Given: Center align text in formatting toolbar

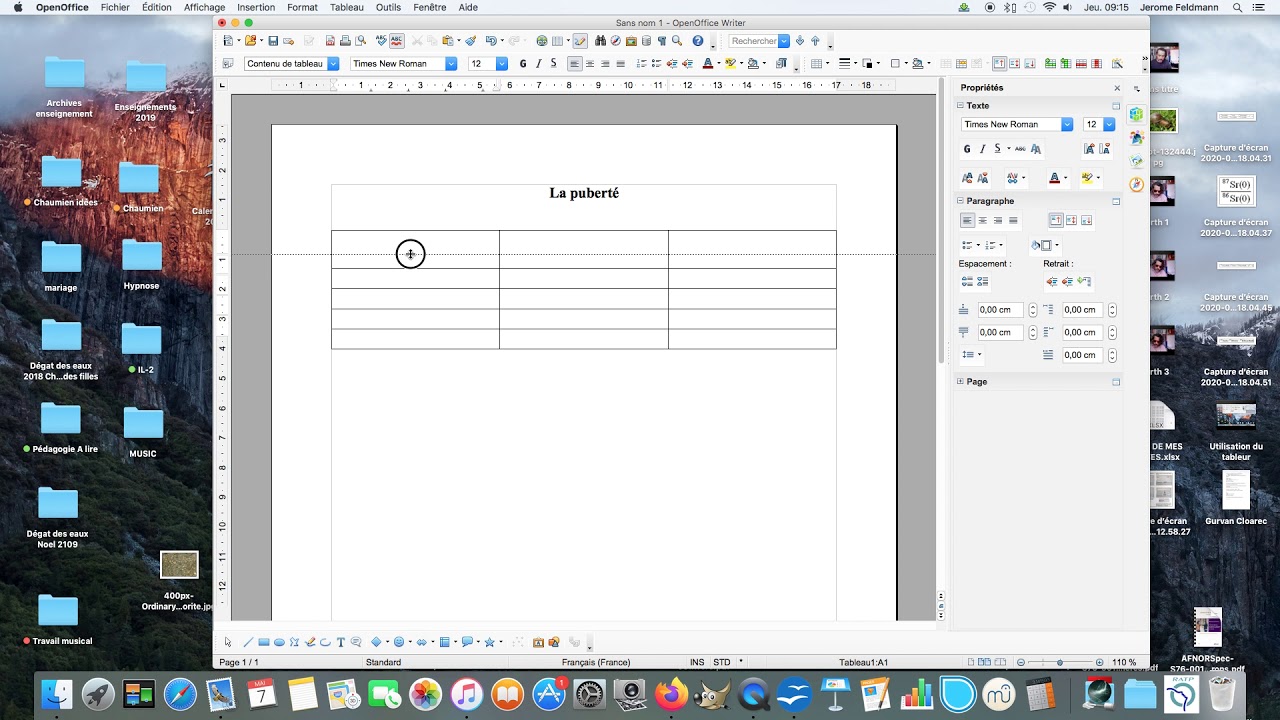Looking at the screenshot, I should point(590,64).
